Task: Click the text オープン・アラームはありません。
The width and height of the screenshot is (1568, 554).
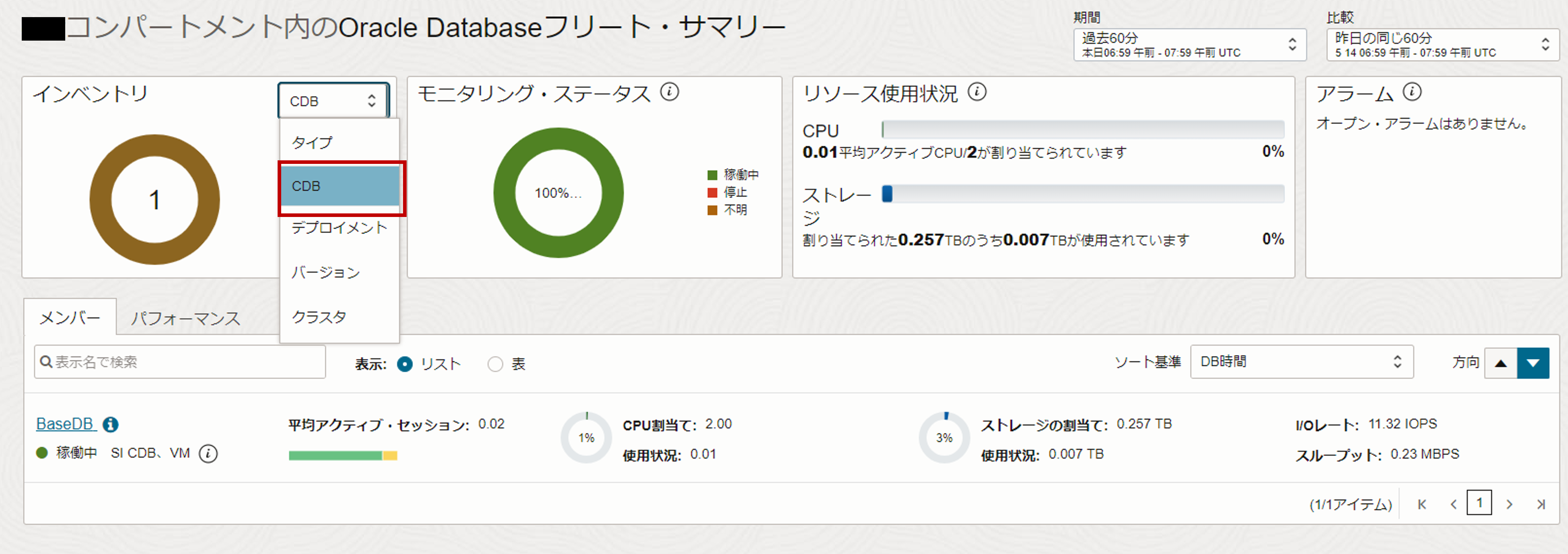Action: (1423, 124)
